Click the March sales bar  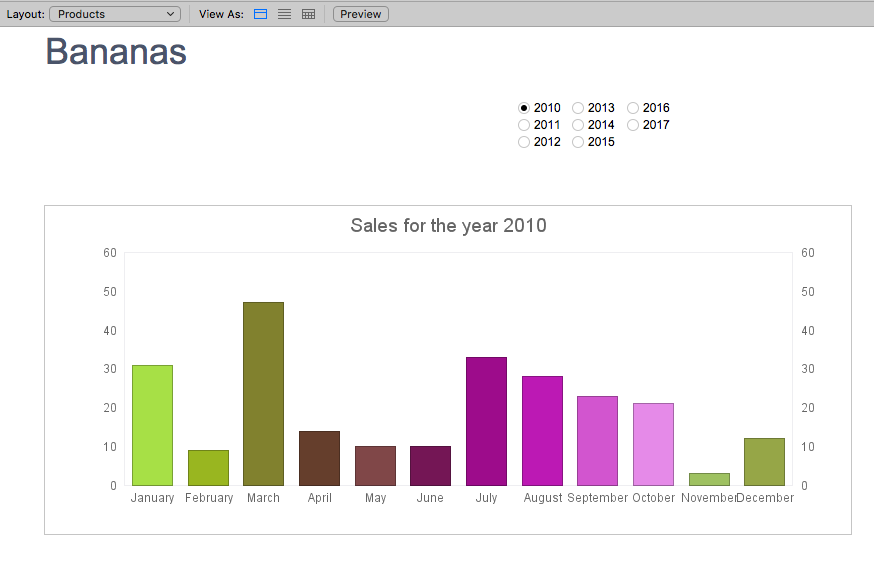coord(264,394)
